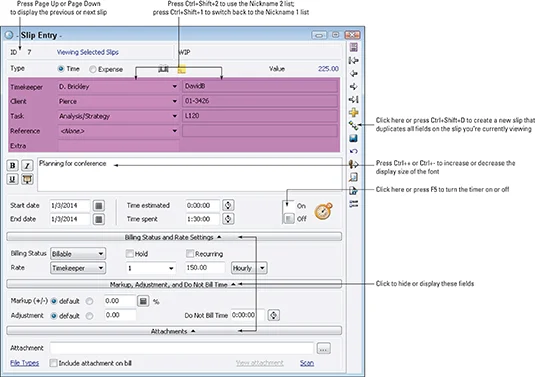Select default Adjustment radio button

coord(54,316)
